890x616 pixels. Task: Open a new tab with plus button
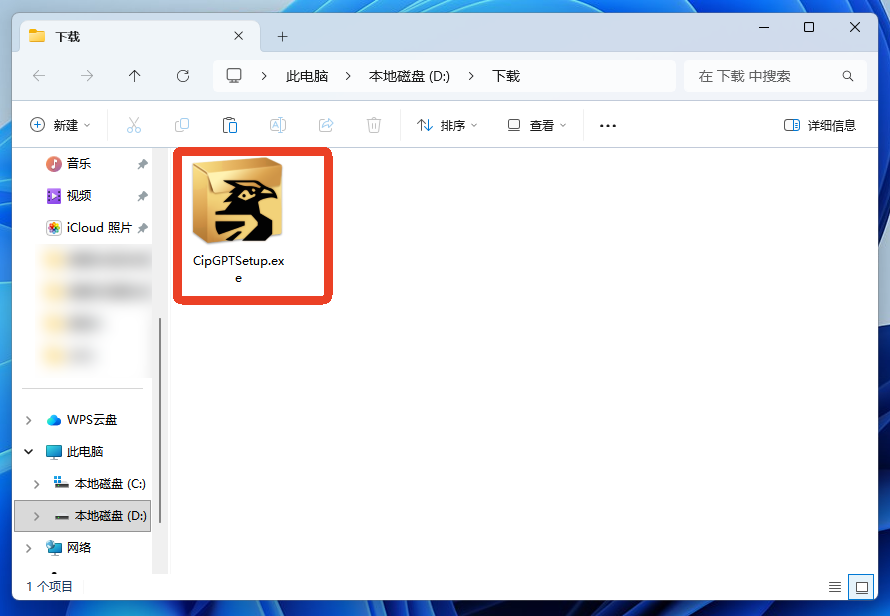pos(282,36)
